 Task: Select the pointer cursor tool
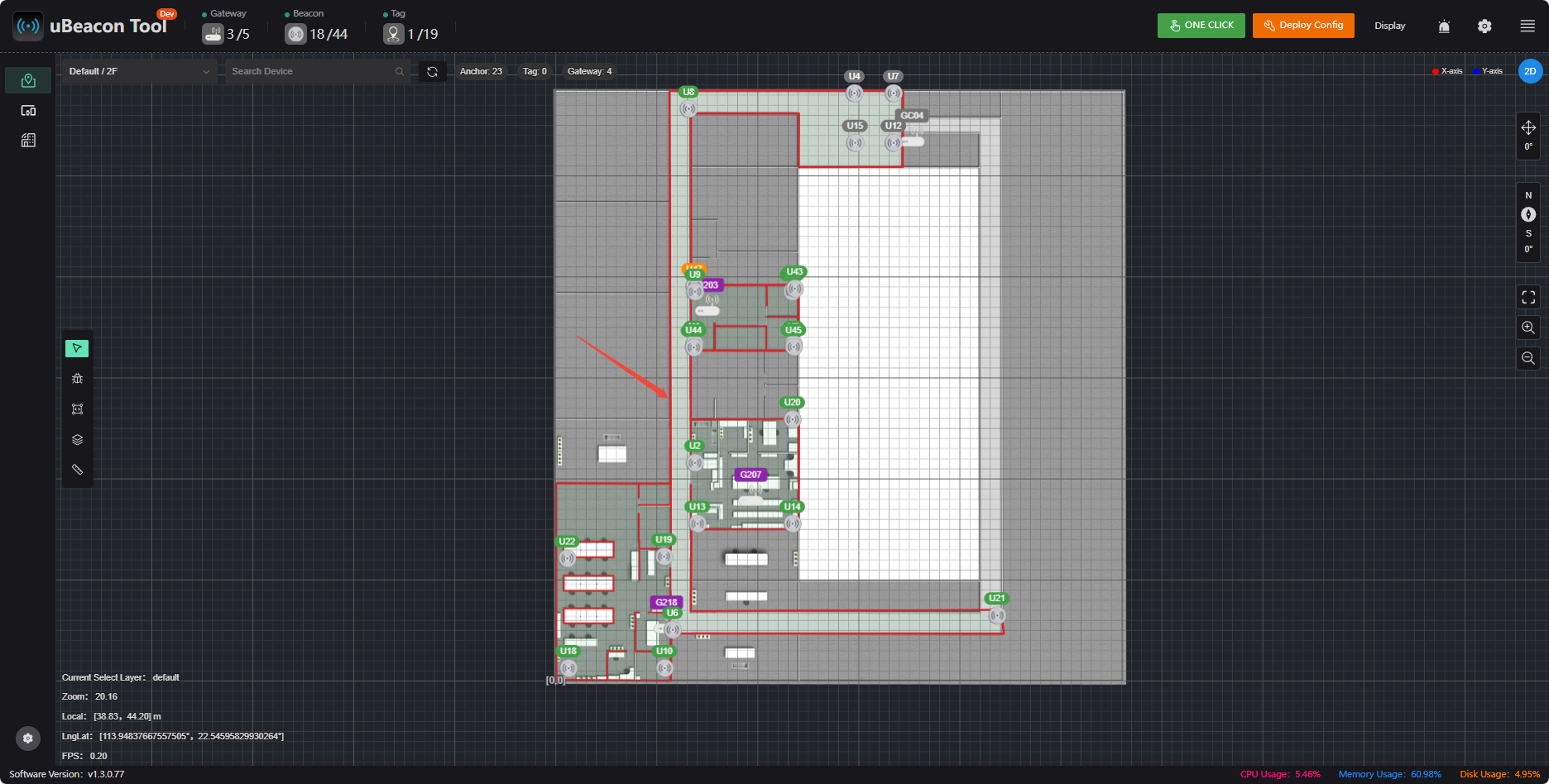coord(77,348)
